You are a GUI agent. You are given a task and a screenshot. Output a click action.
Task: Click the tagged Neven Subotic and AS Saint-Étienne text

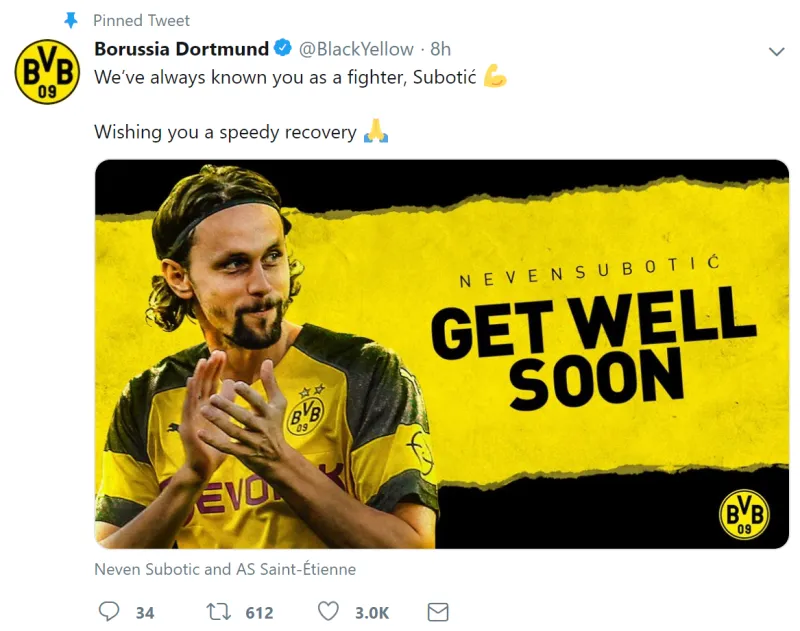pos(225,569)
